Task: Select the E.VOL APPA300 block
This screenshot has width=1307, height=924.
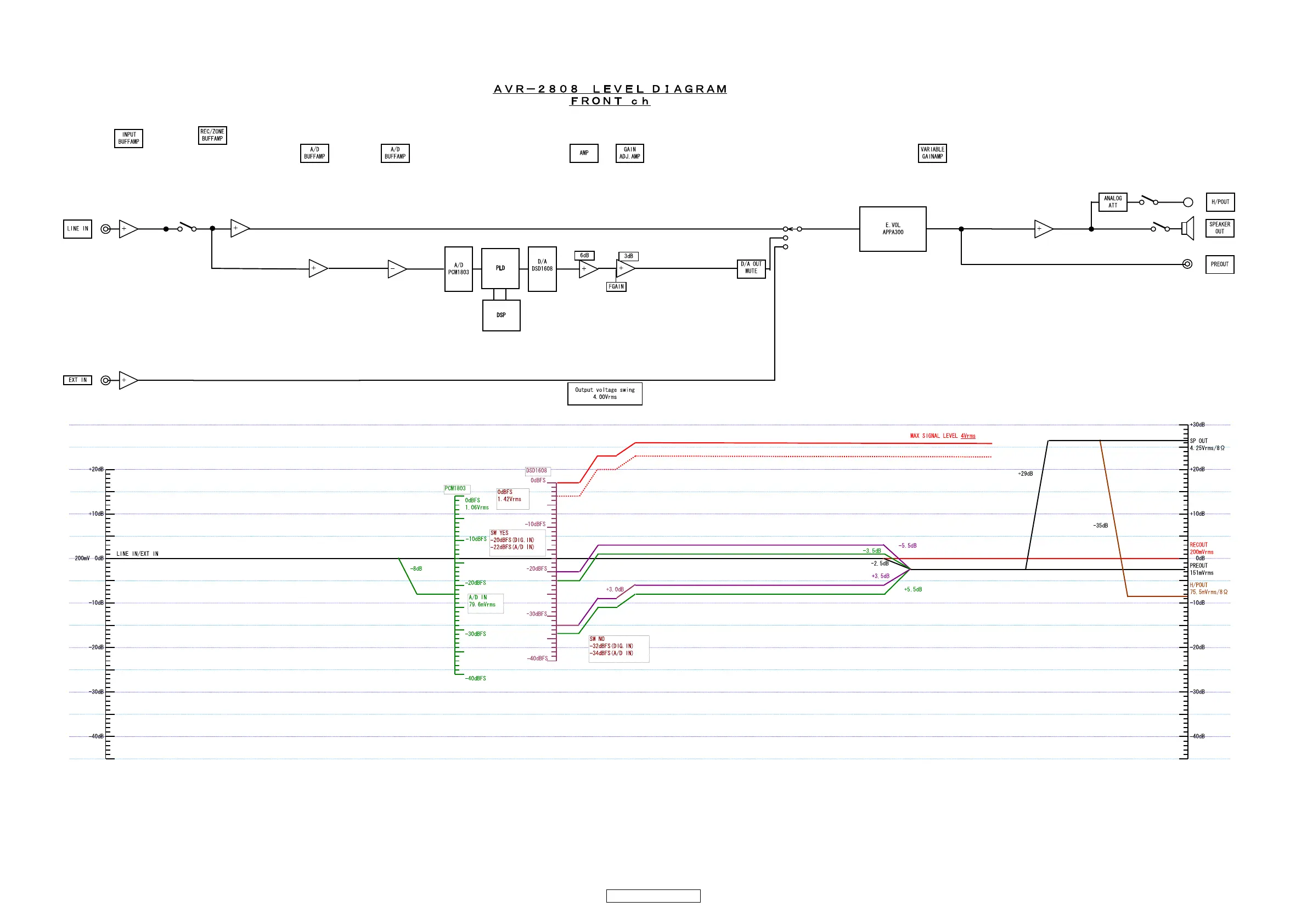Action: (893, 229)
